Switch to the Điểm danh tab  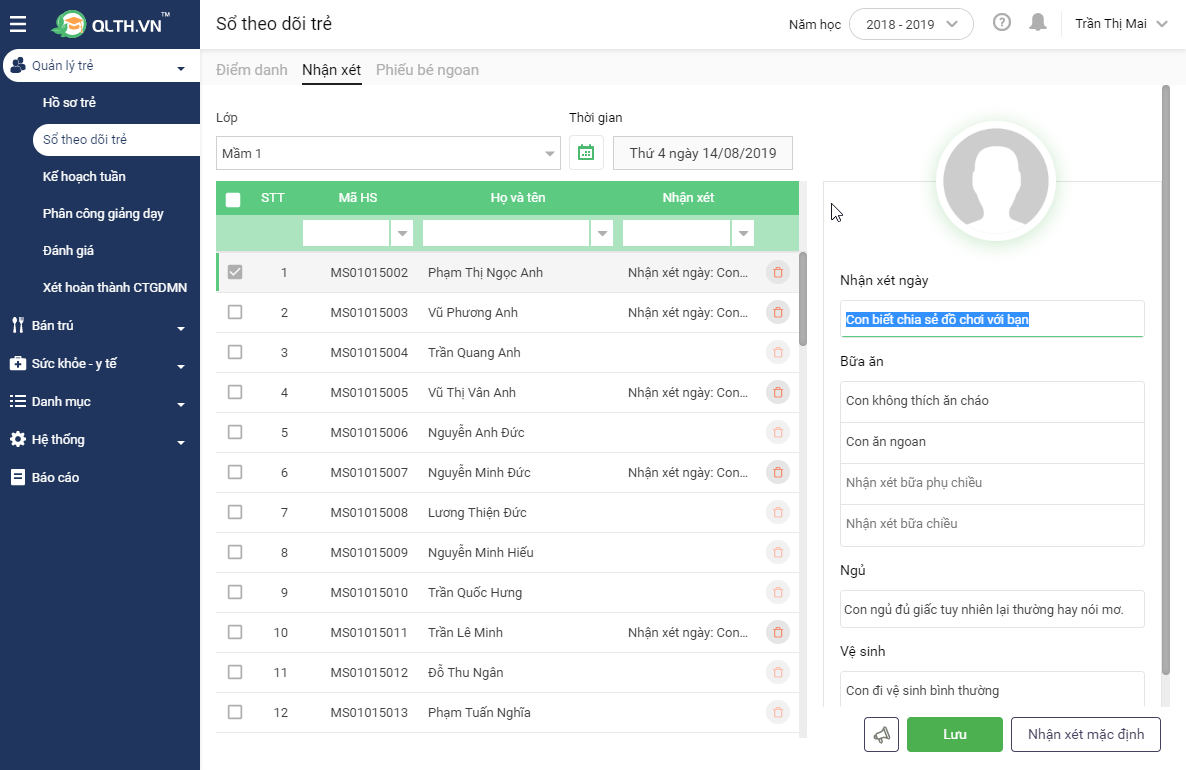point(252,70)
